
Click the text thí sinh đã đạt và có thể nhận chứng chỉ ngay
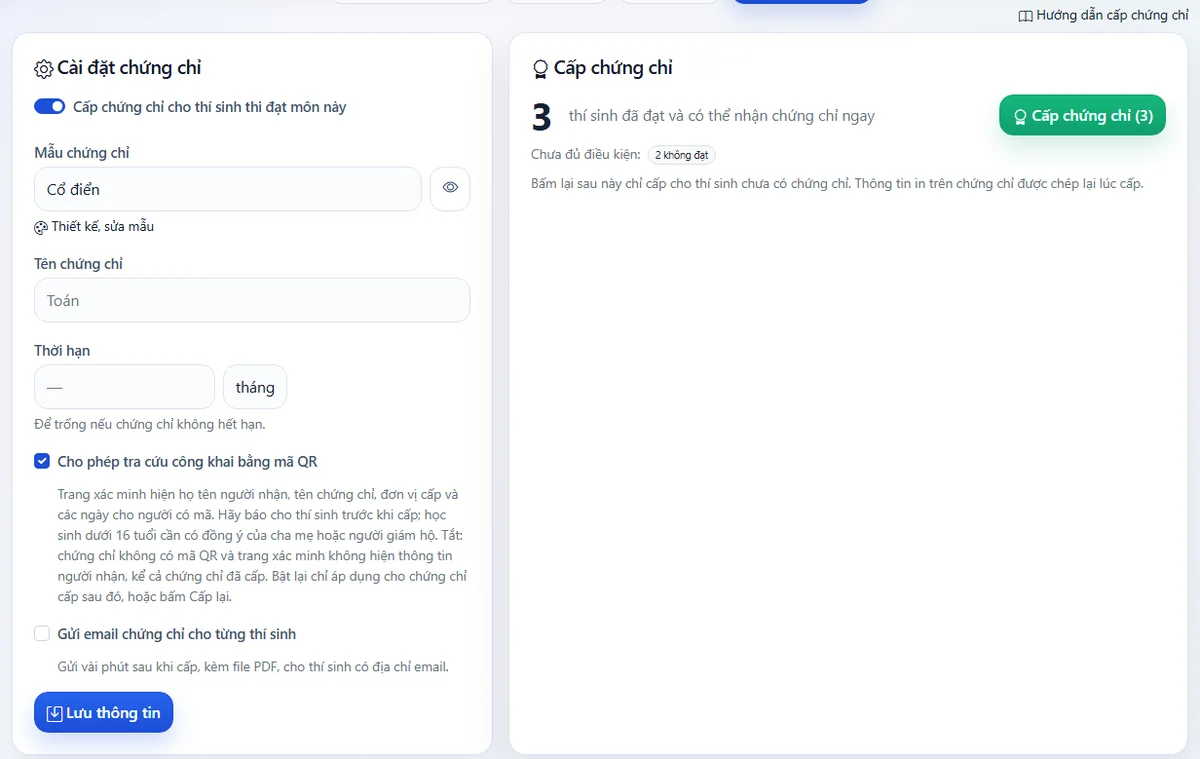point(721,116)
